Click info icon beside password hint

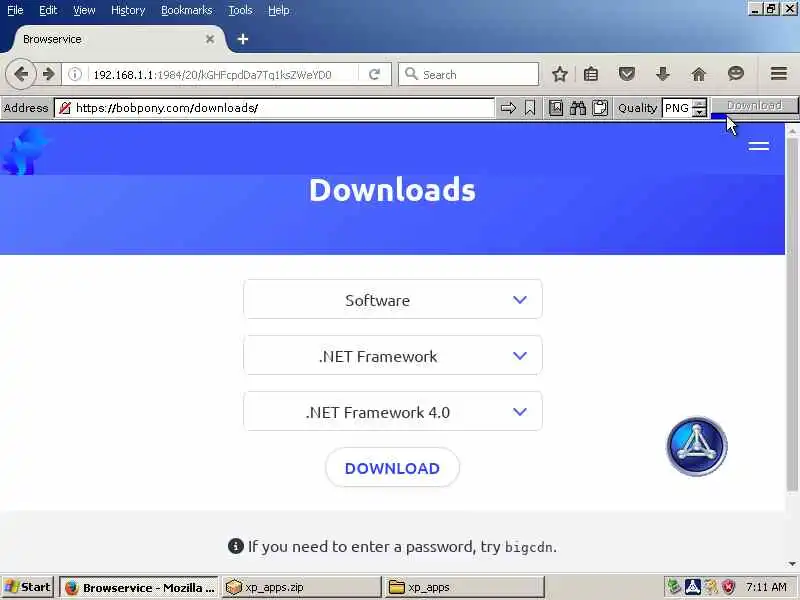pyautogui.click(x=236, y=546)
